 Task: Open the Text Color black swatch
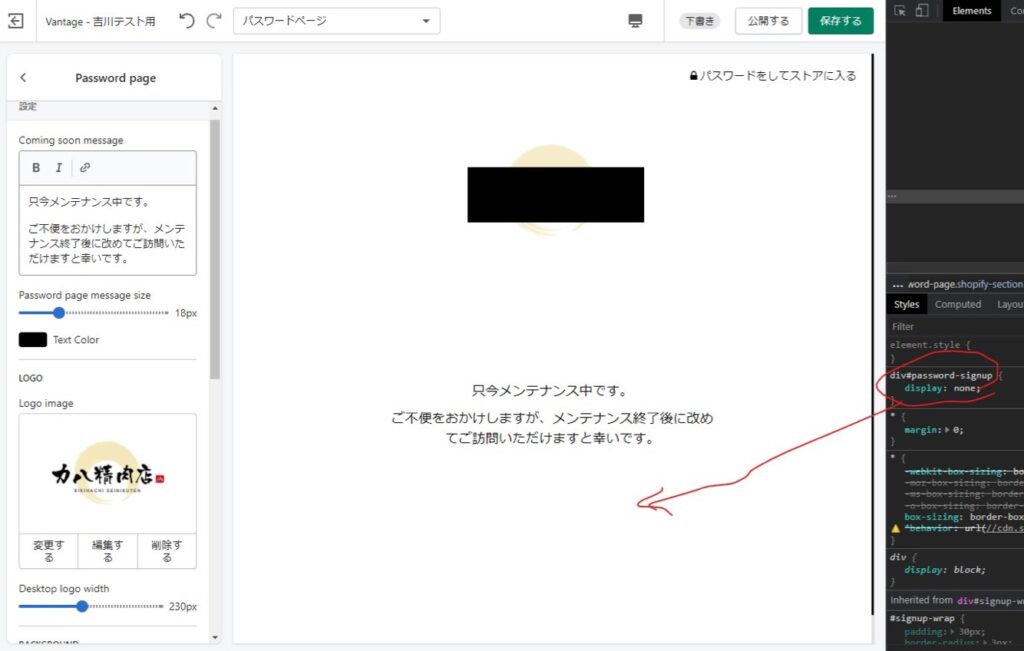point(33,340)
